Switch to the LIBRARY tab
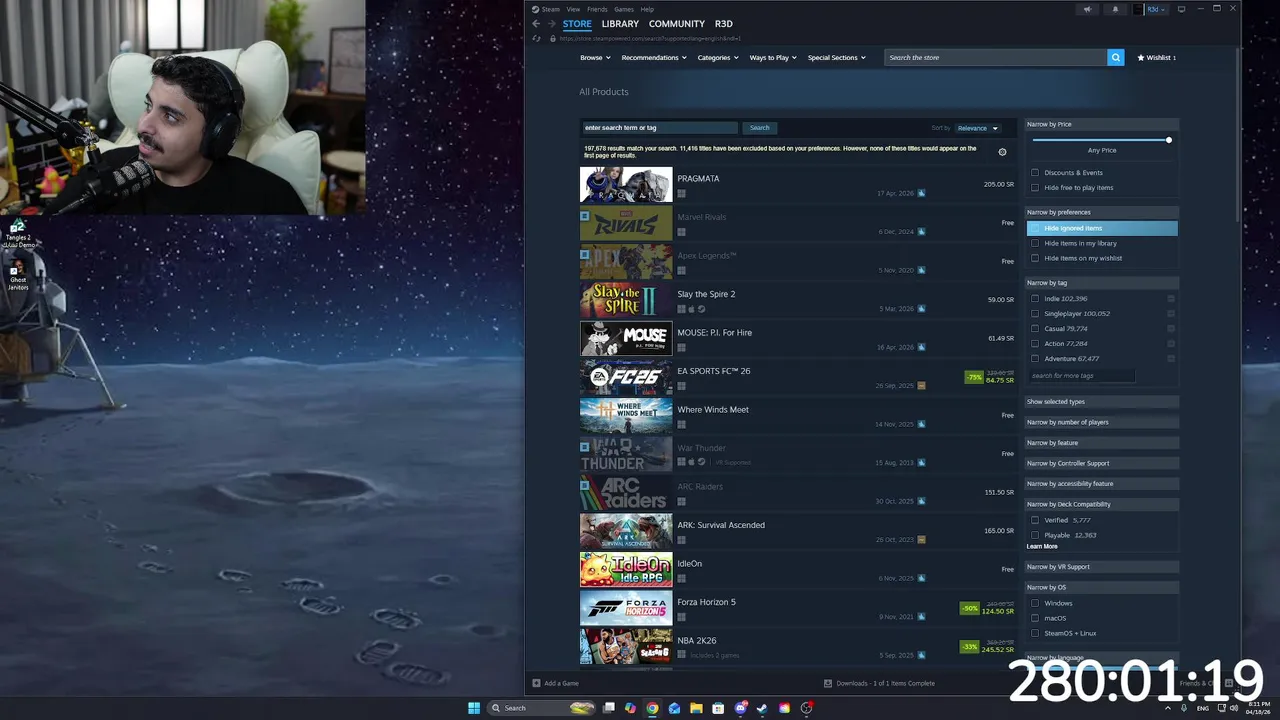 click(620, 24)
